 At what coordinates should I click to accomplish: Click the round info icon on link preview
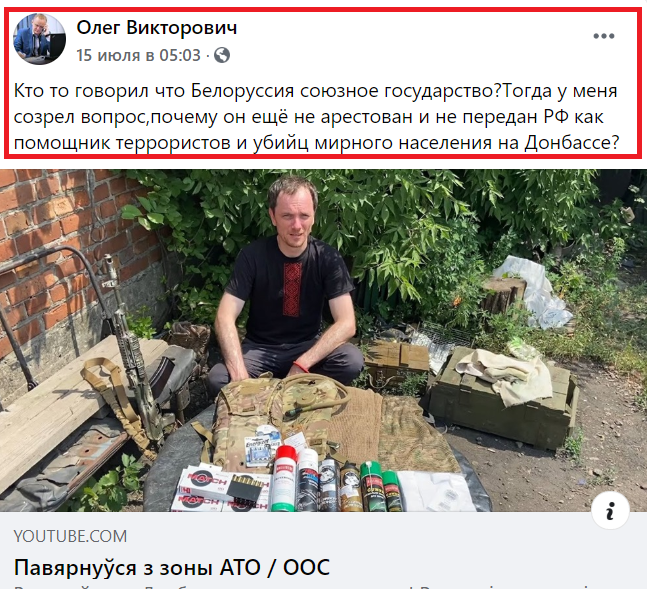(x=610, y=511)
